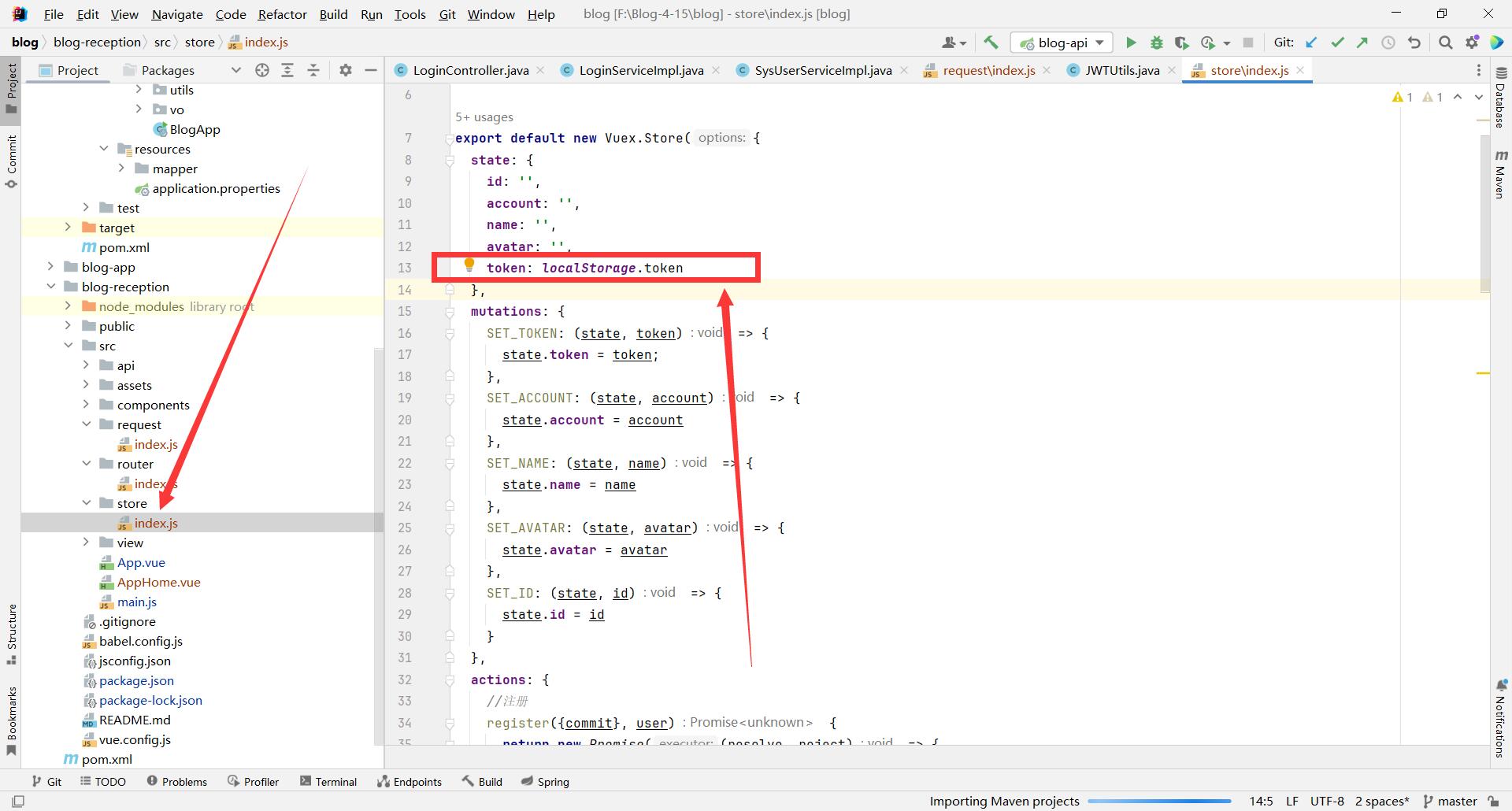Click Importing Maven projects progress bar
This screenshot has width=1512, height=811.
tap(1159, 801)
